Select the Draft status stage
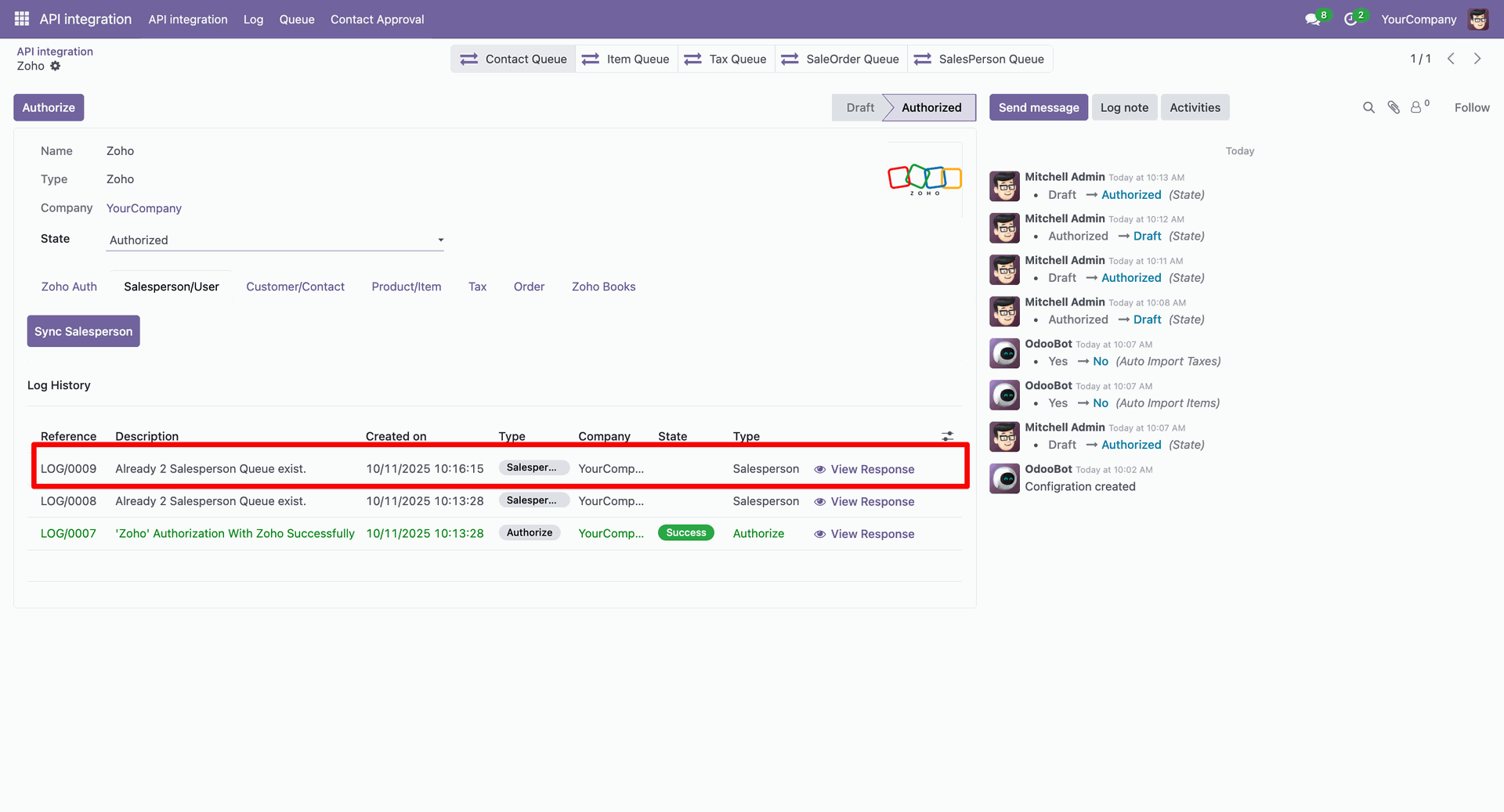1504x812 pixels. tap(859, 107)
